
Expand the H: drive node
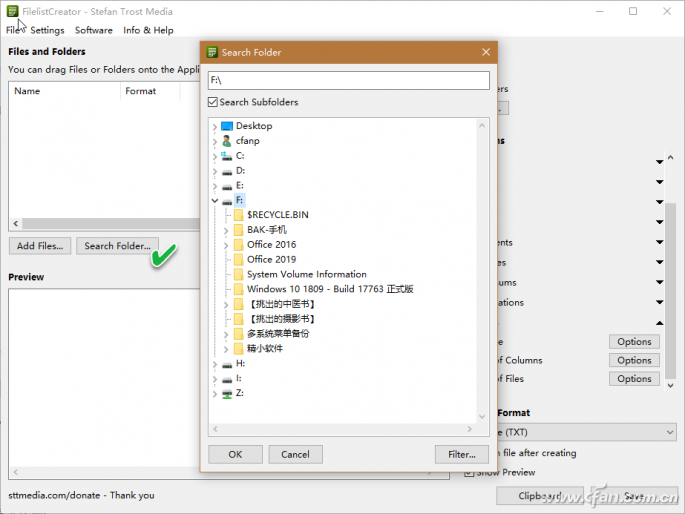point(214,364)
